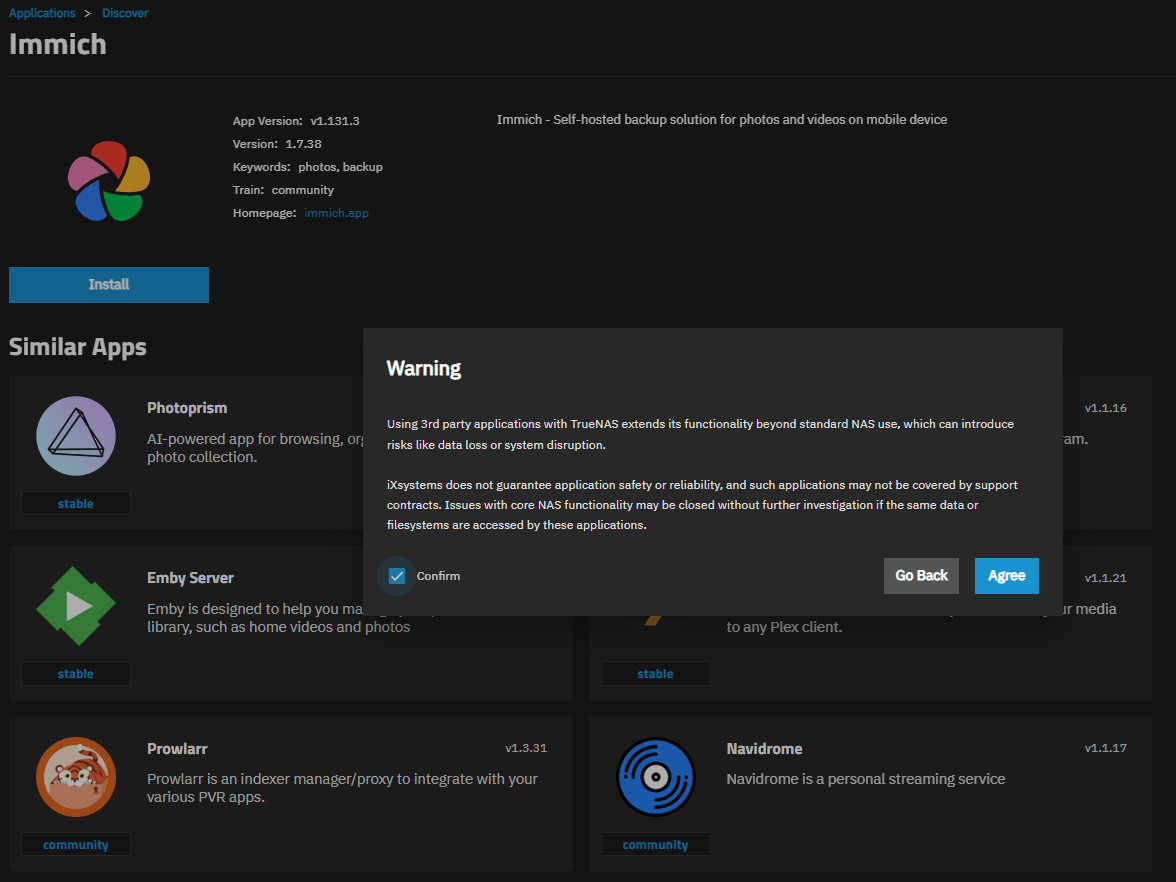This screenshot has height=882, width=1176.
Task: Click Go Back in the warning dialog
Action: click(x=921, y=576)
